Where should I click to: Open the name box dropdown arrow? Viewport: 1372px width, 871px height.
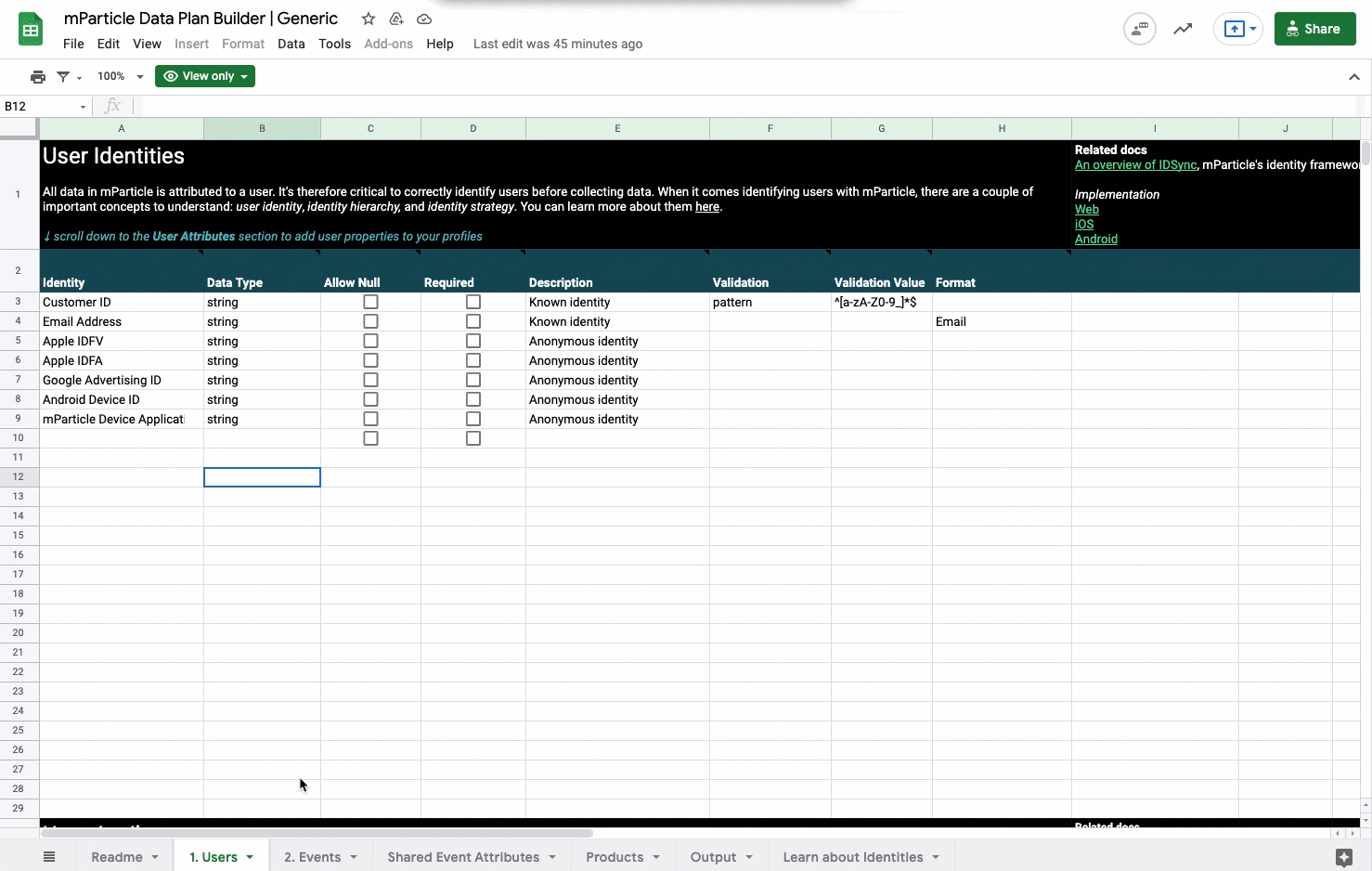pyautogui.click(x=83, y=107)
